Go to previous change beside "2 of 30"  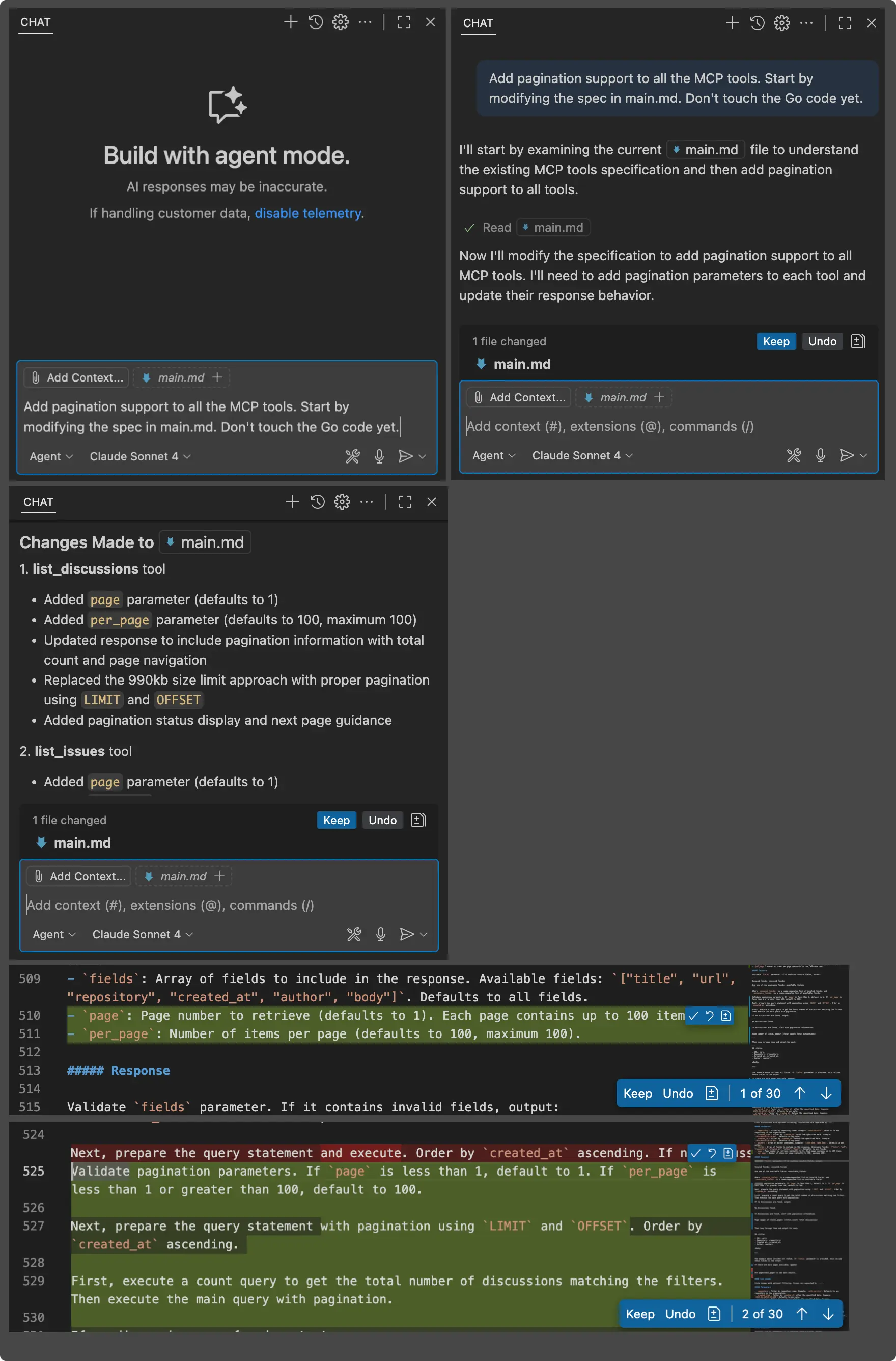click(x=802, y=1314)
